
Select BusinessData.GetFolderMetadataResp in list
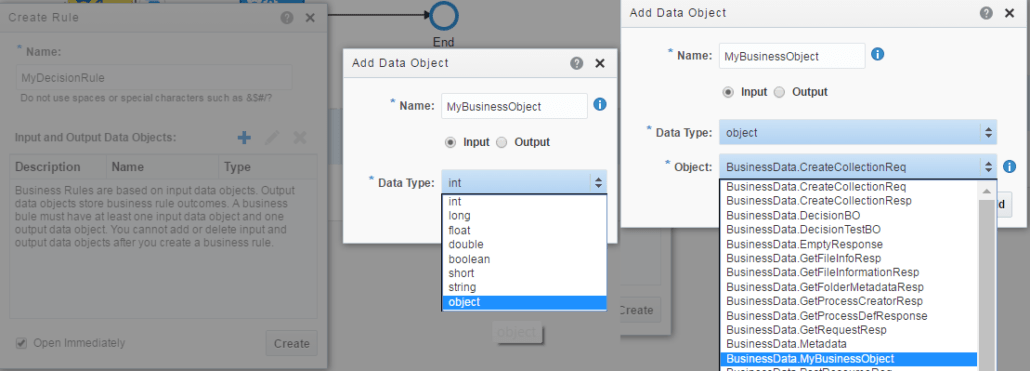(x=849, y=287)
